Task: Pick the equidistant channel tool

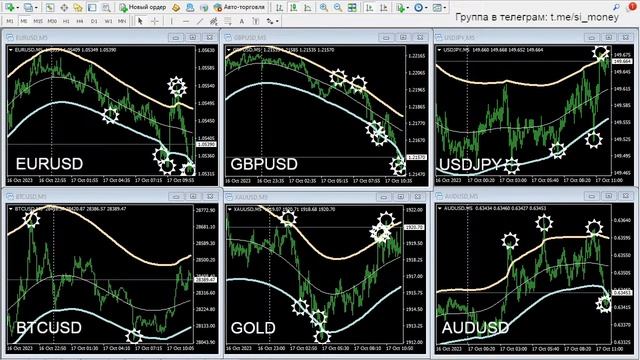Action: click(x=213, y=21)
